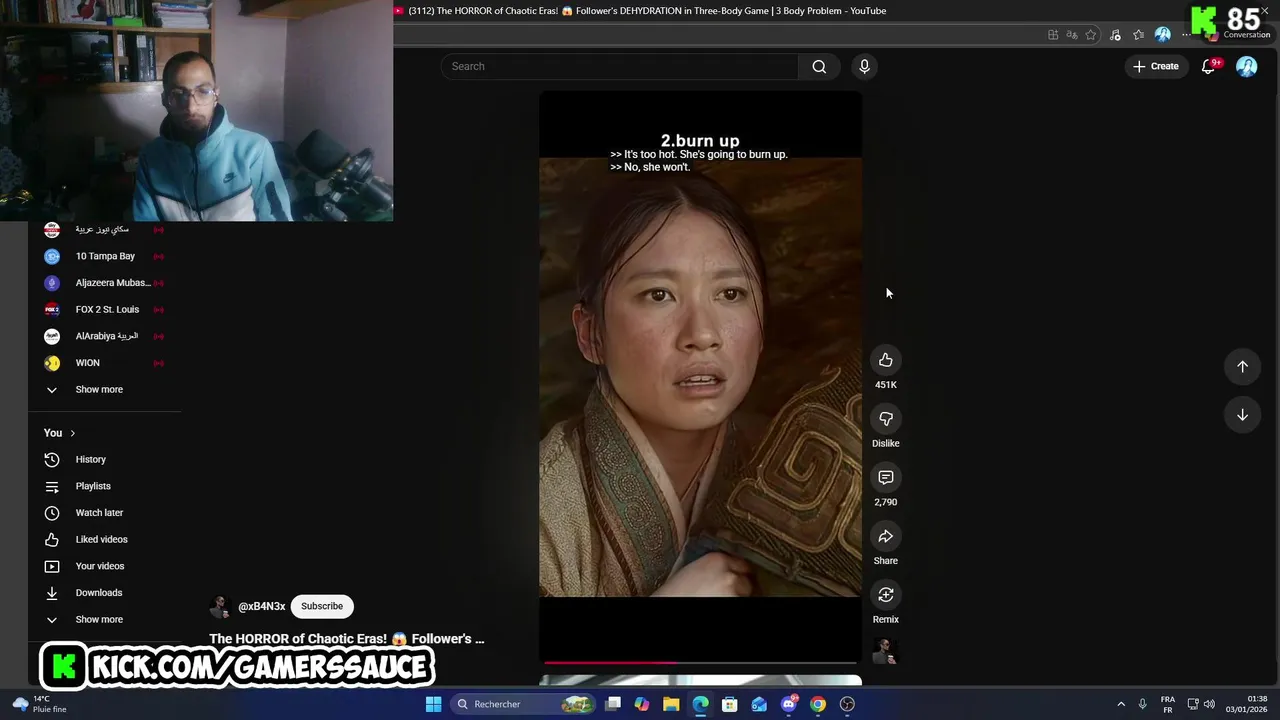Open the You section chevron
The height and width of the screenshot is (720, 1280).
pos(72,433)
